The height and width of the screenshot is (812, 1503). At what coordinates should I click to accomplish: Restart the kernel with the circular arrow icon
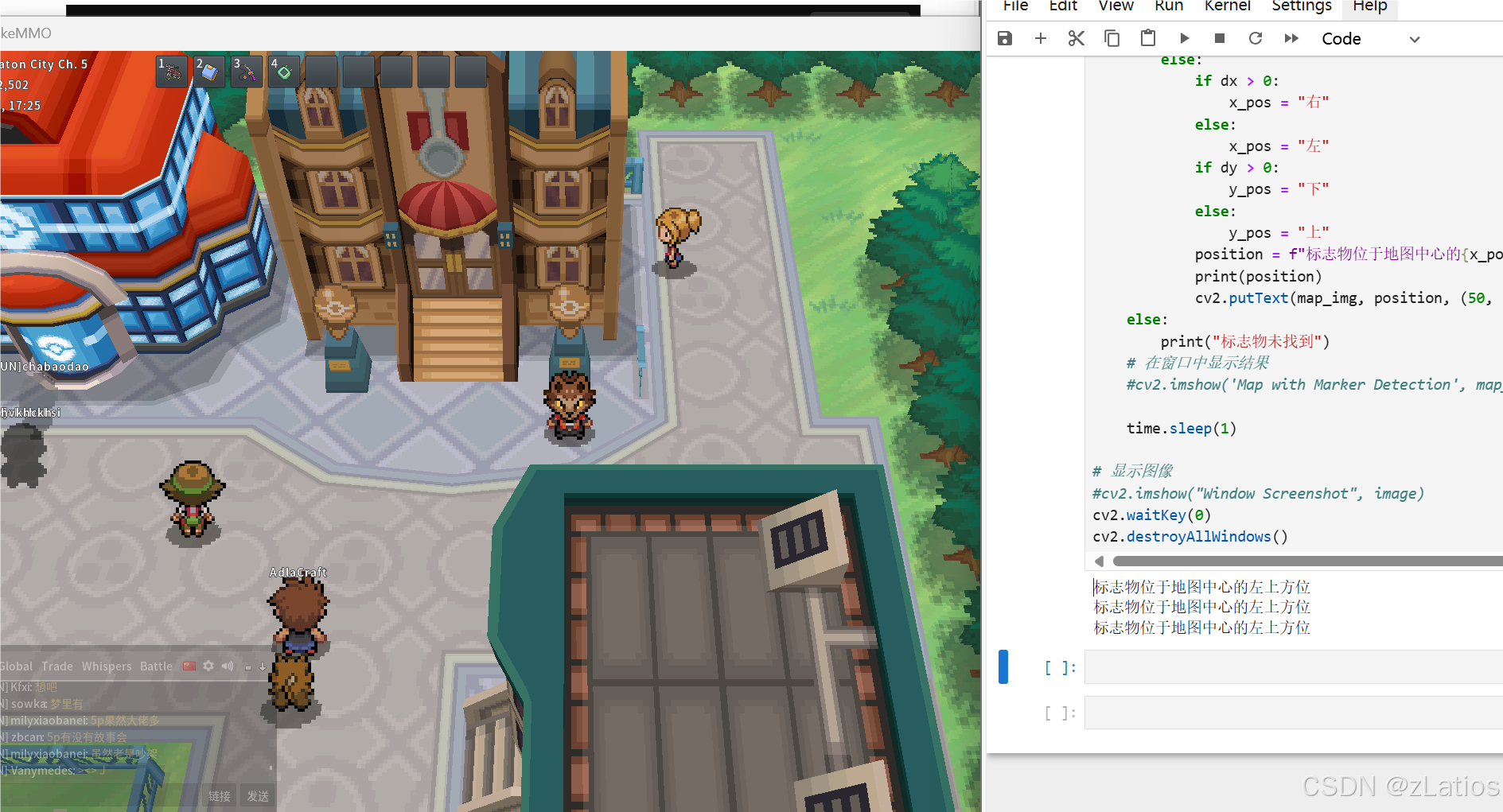coord(1256,38)
